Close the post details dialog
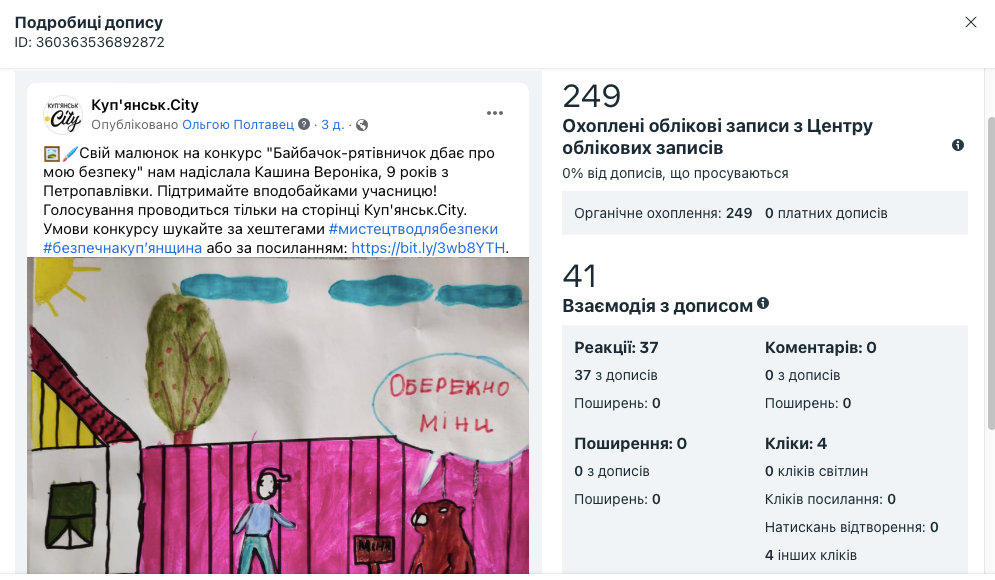Viewport: 995px width, 580px height. click(x=970, y=22)
